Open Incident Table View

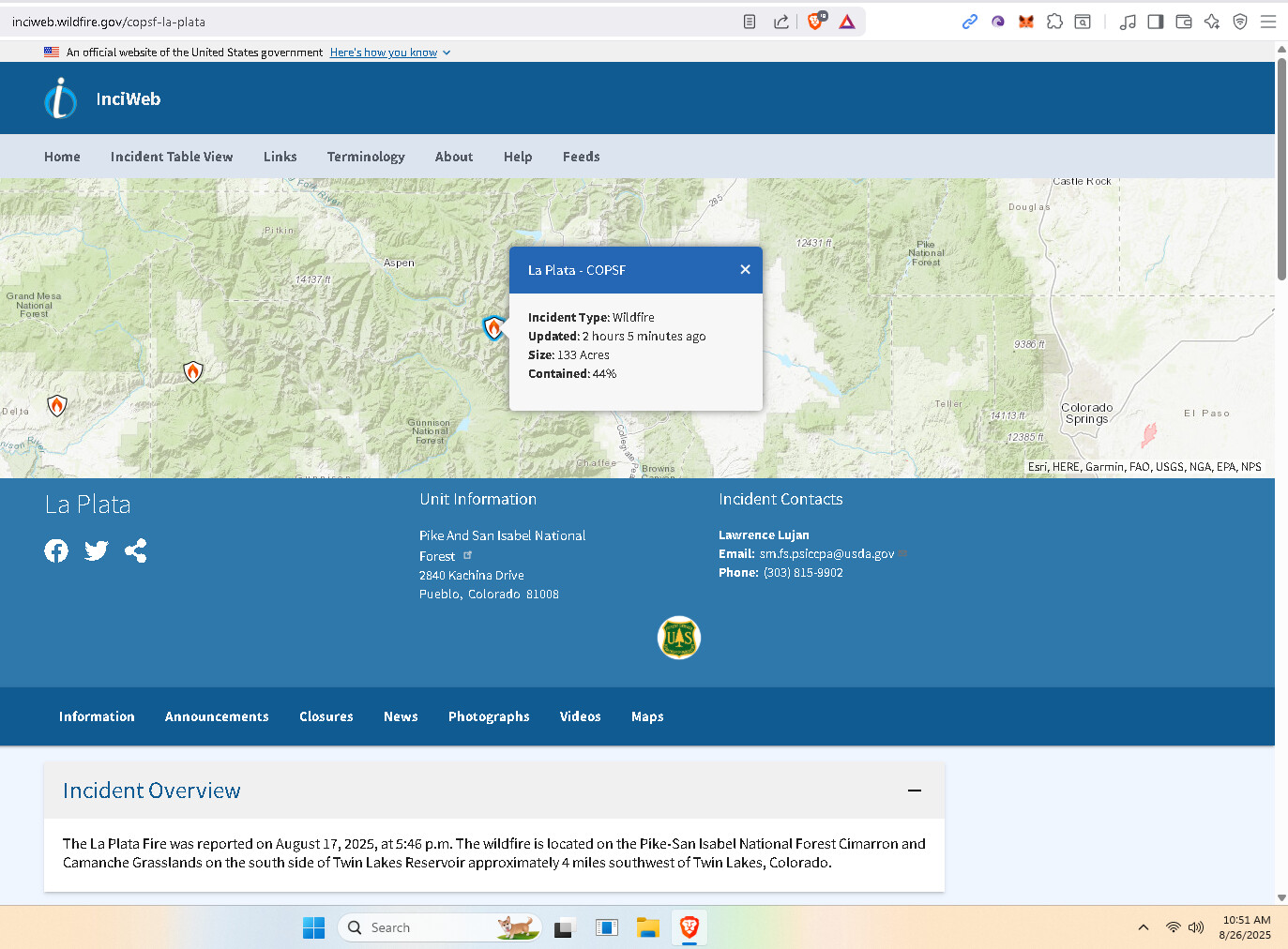click(x=172, y=157)
